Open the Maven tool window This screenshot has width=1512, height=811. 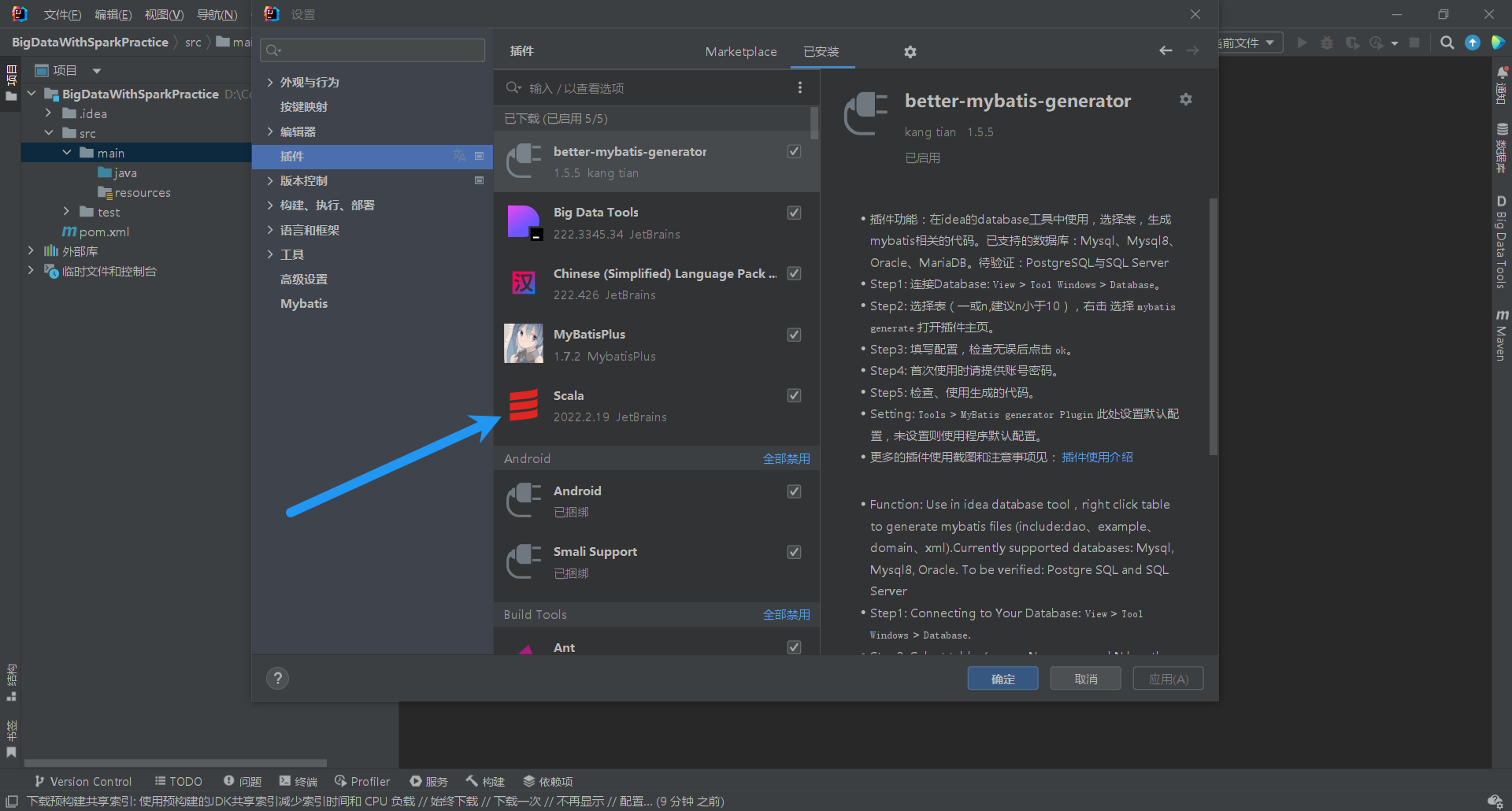pos(1502,335)
